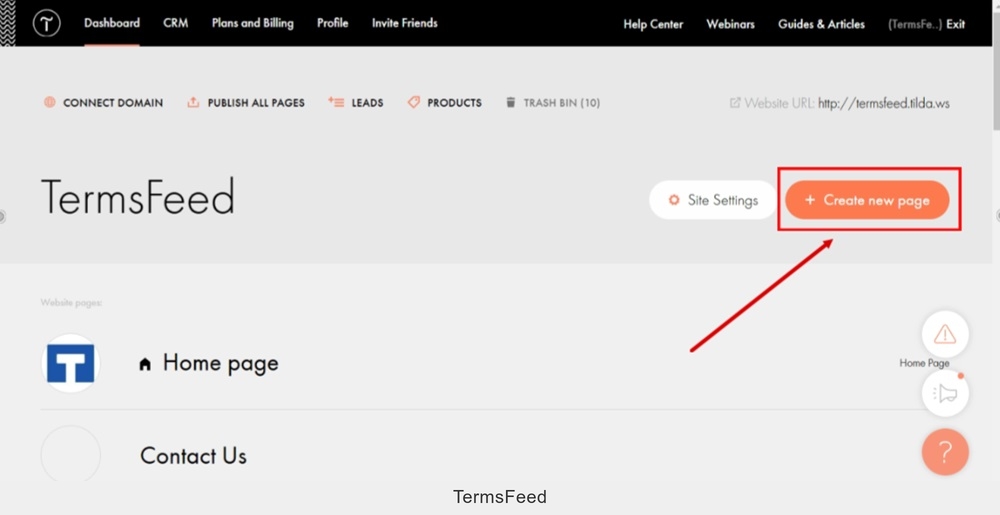Open the Dashboard tab
Viewport: 1000px width, 515px height.
click(x=112, y=23)
